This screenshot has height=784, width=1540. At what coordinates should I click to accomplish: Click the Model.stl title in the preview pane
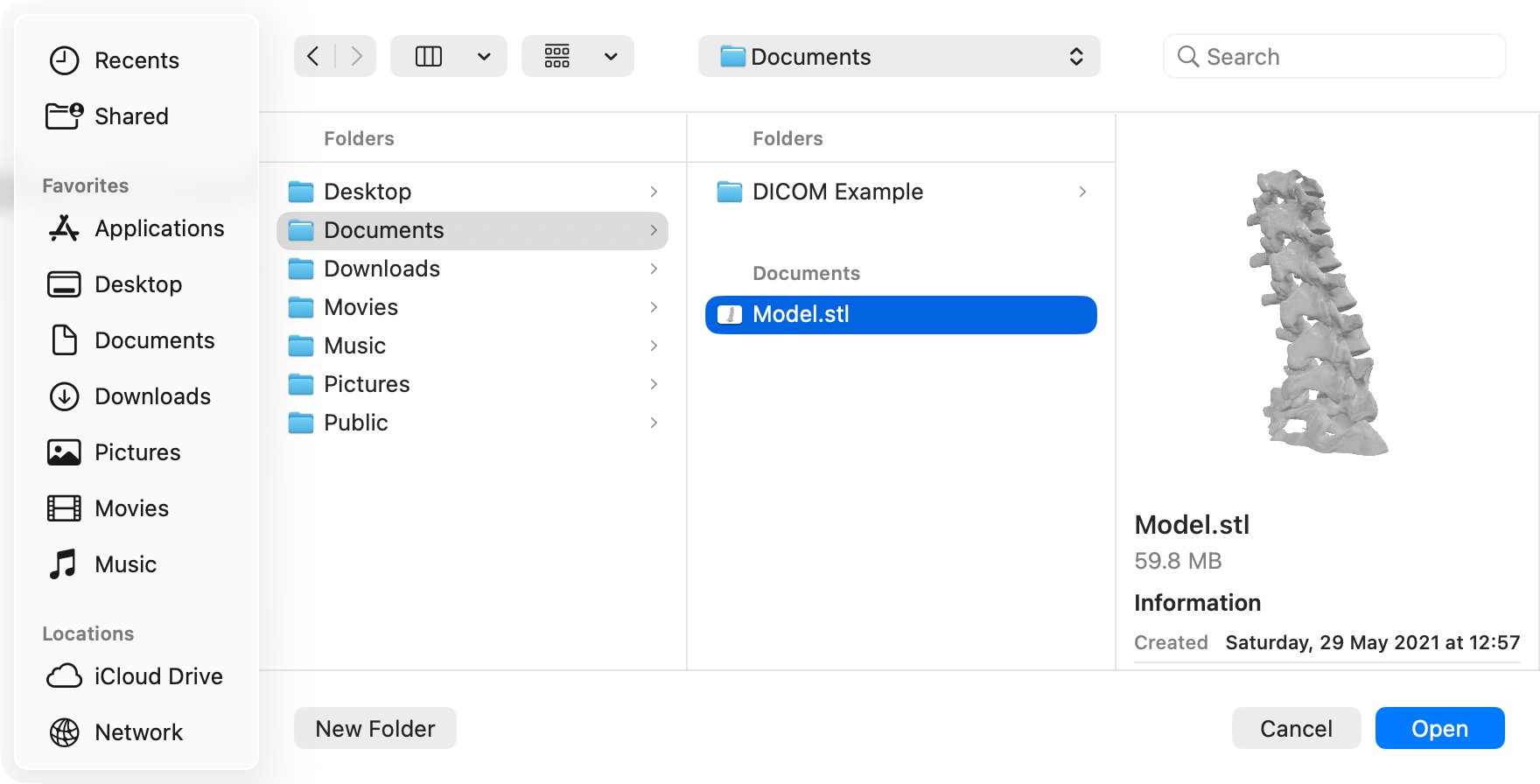point(1192,525)
